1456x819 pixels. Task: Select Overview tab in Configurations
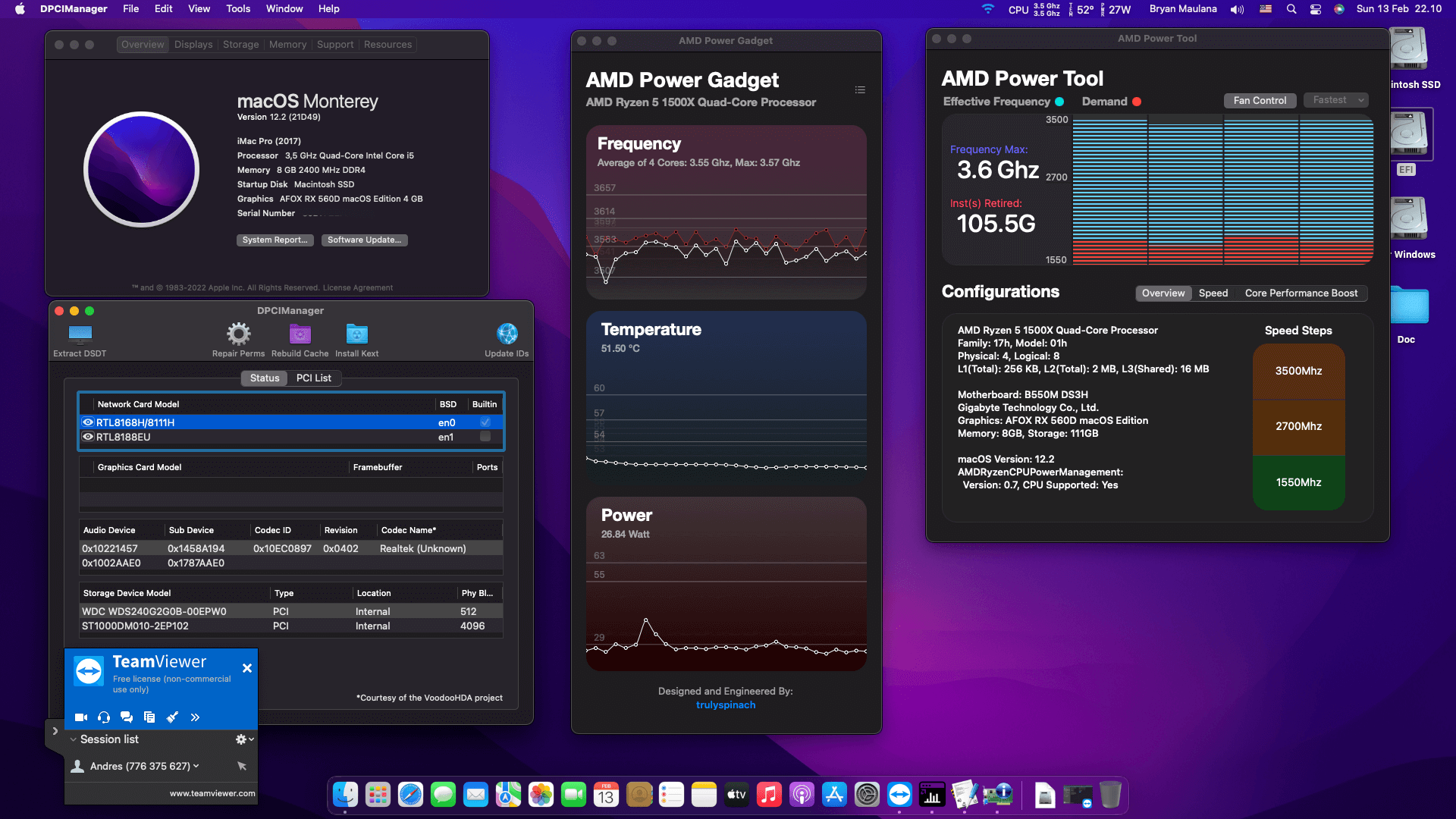click(x=1163, y=293)
